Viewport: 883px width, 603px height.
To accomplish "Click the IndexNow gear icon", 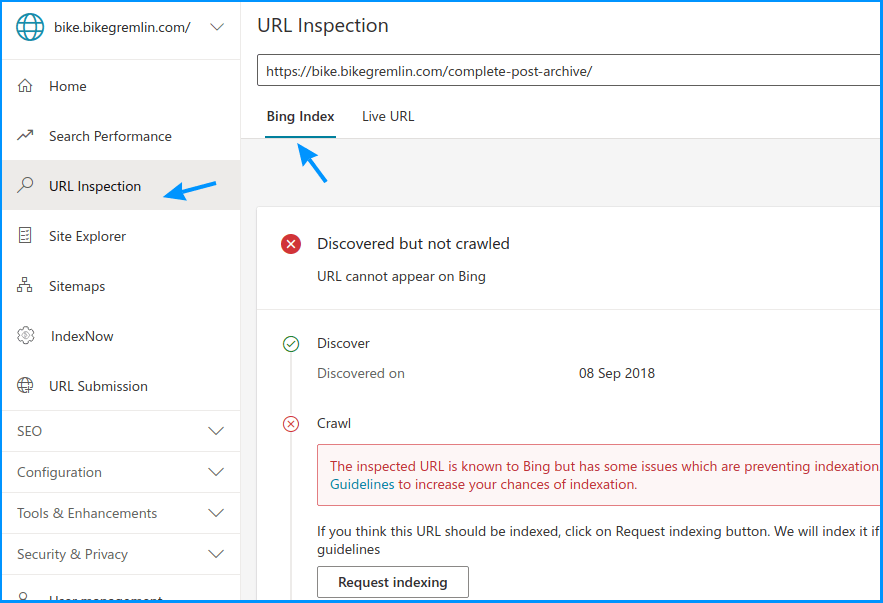I will 25,336.
